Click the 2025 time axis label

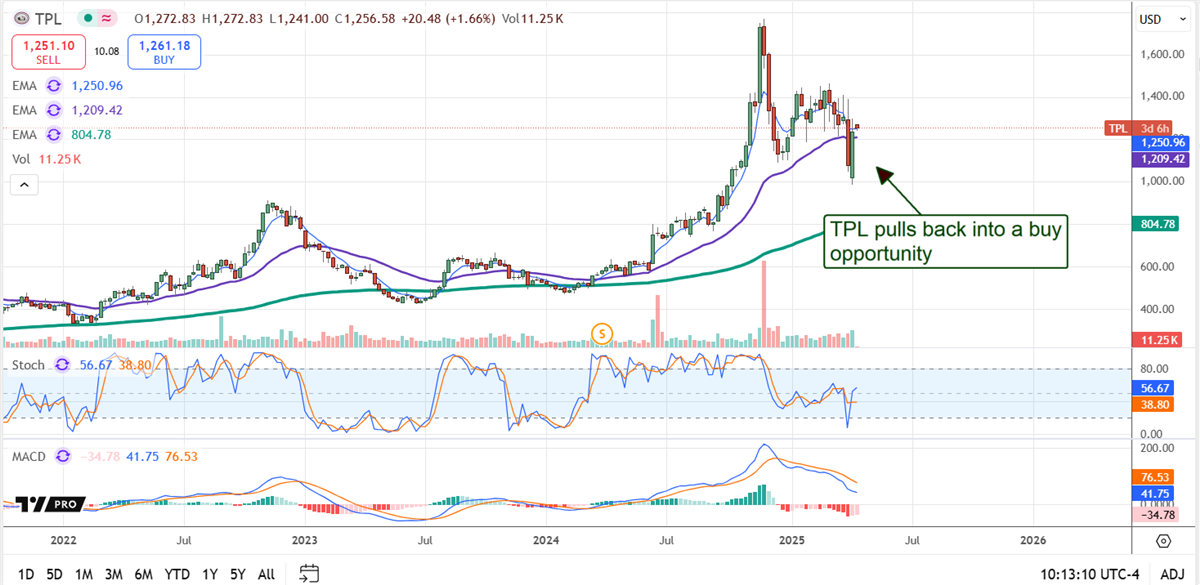(790, 541)
